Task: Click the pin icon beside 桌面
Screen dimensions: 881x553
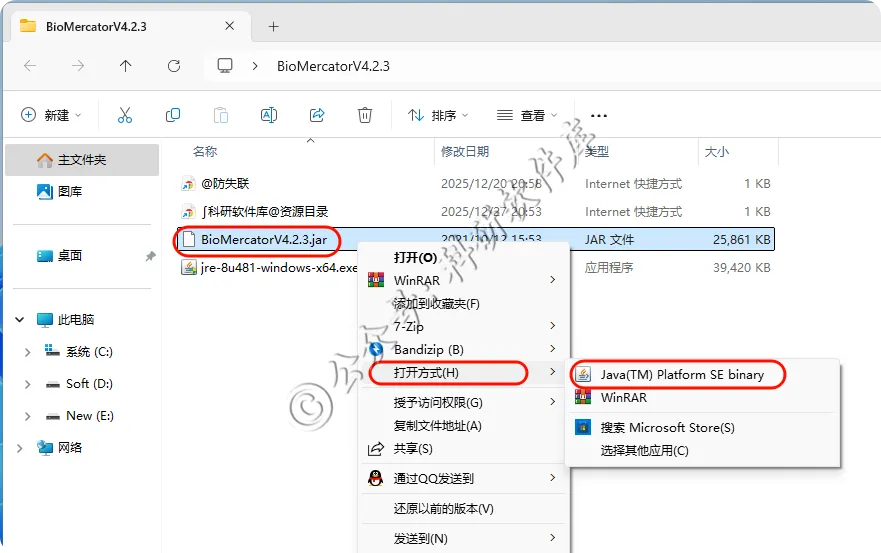Action: point(150,256)
